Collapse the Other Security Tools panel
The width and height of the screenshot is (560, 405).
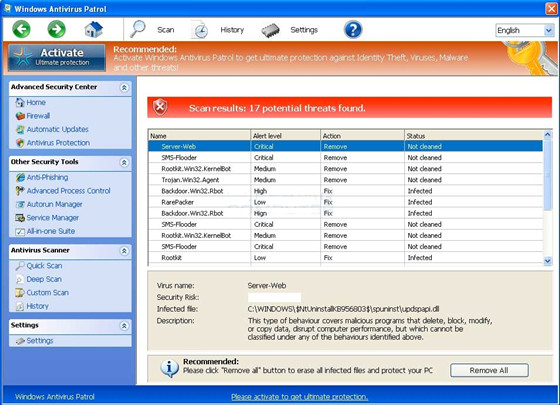124,162
